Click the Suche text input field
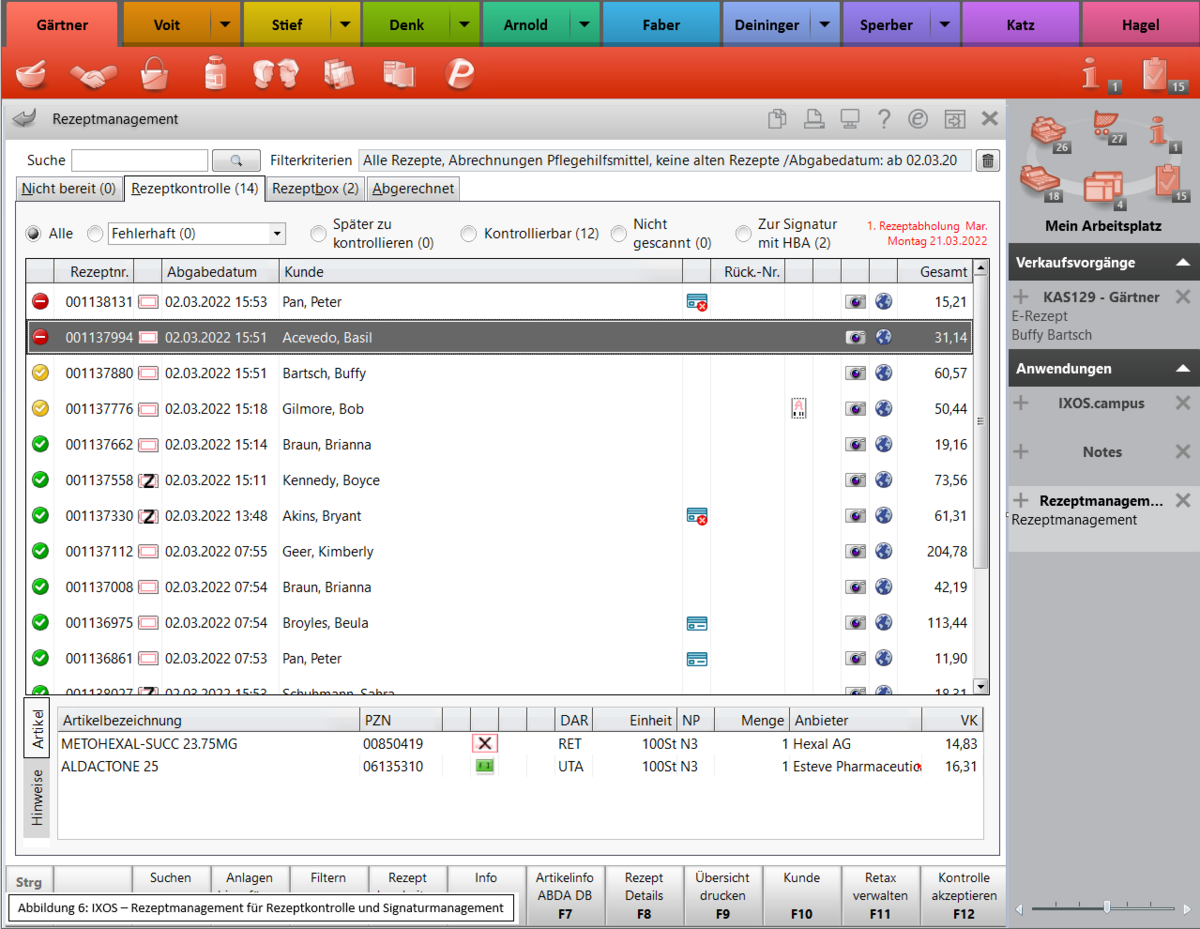Screen dimensions: 1200x929 (139, 160)
